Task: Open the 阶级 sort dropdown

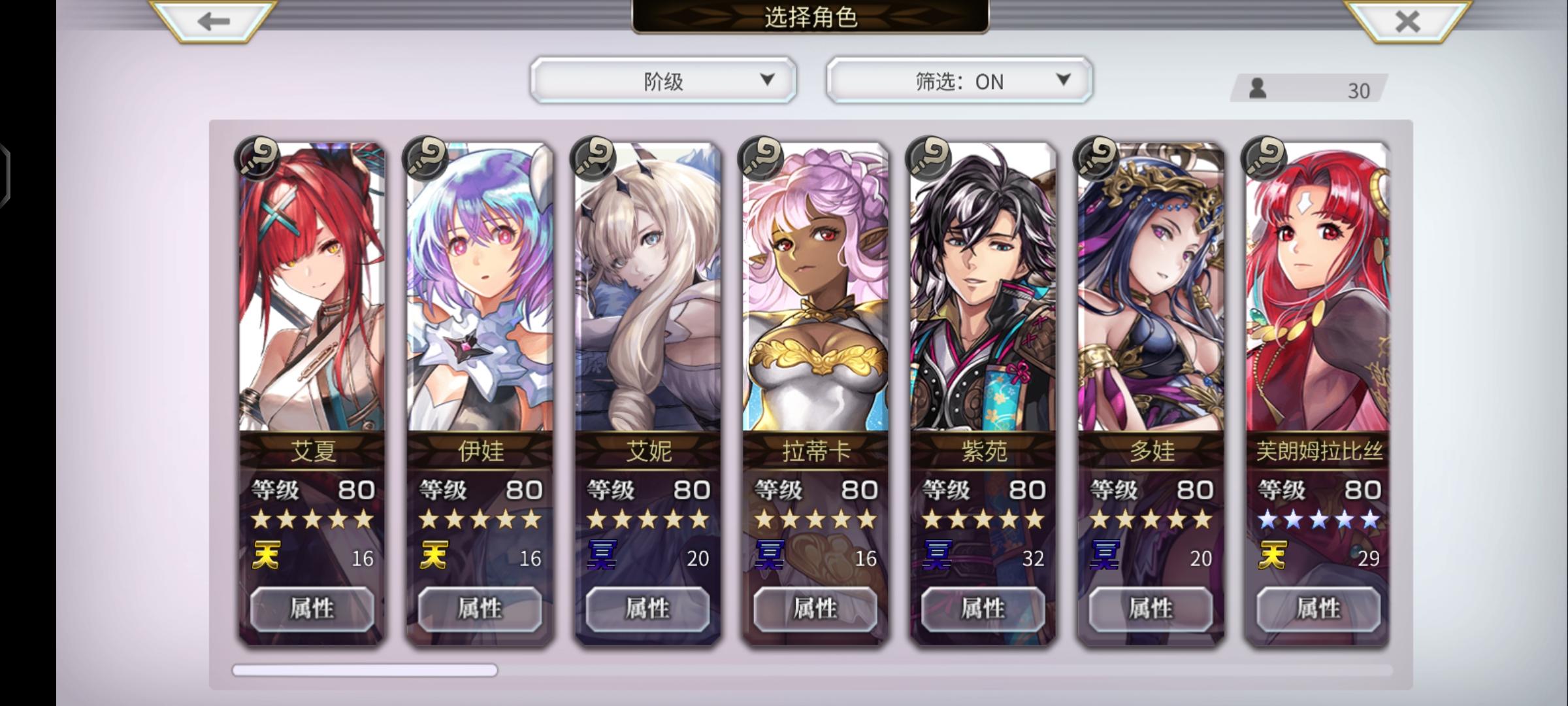Action: tap(663, 80)
